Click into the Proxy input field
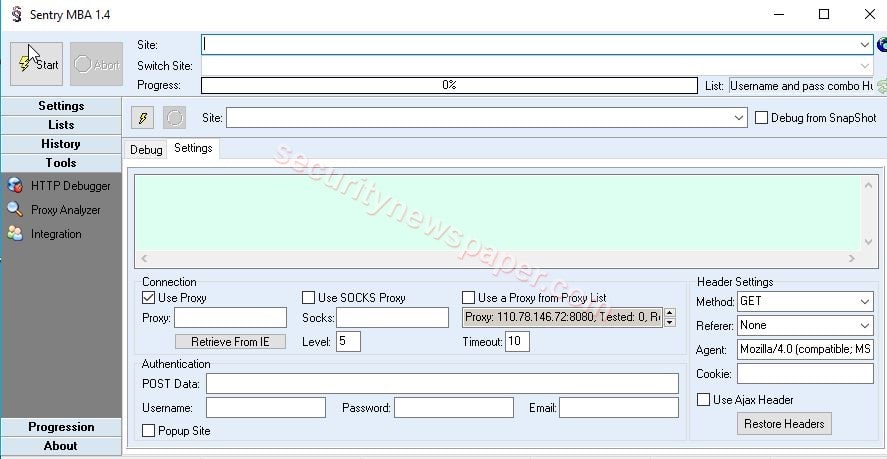887x459 pixels. [x=230, y=318]
